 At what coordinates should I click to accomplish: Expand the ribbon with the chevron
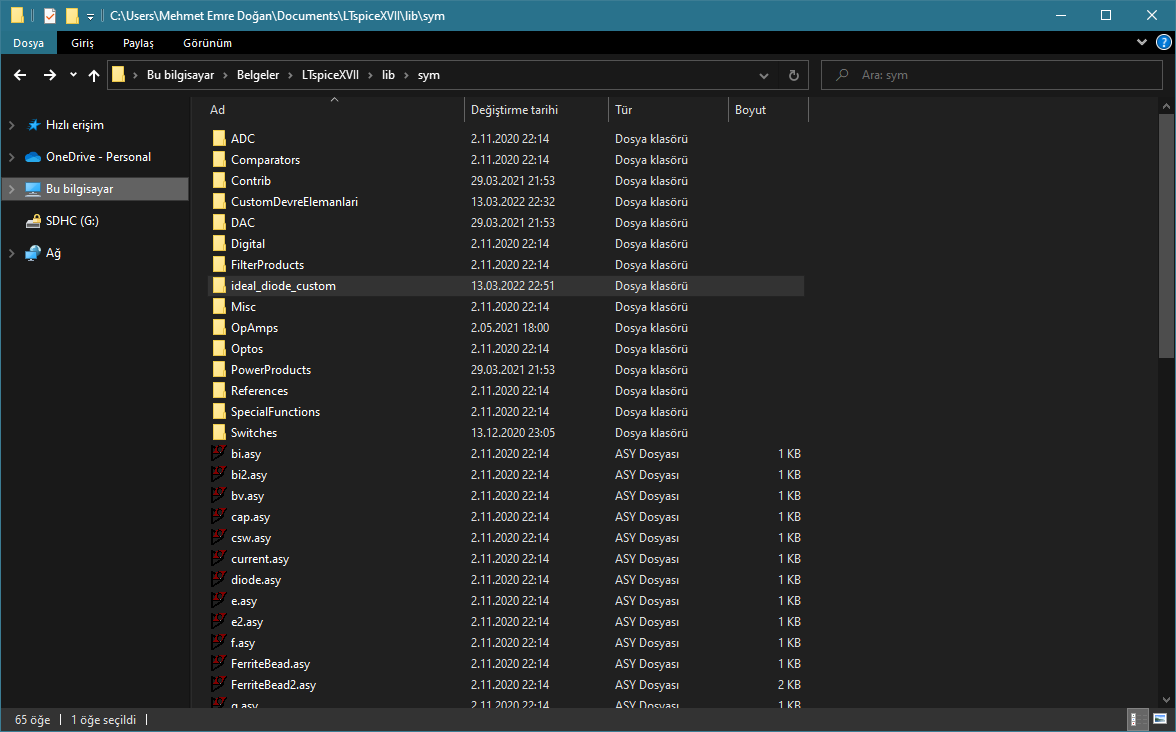[1142, 42]
